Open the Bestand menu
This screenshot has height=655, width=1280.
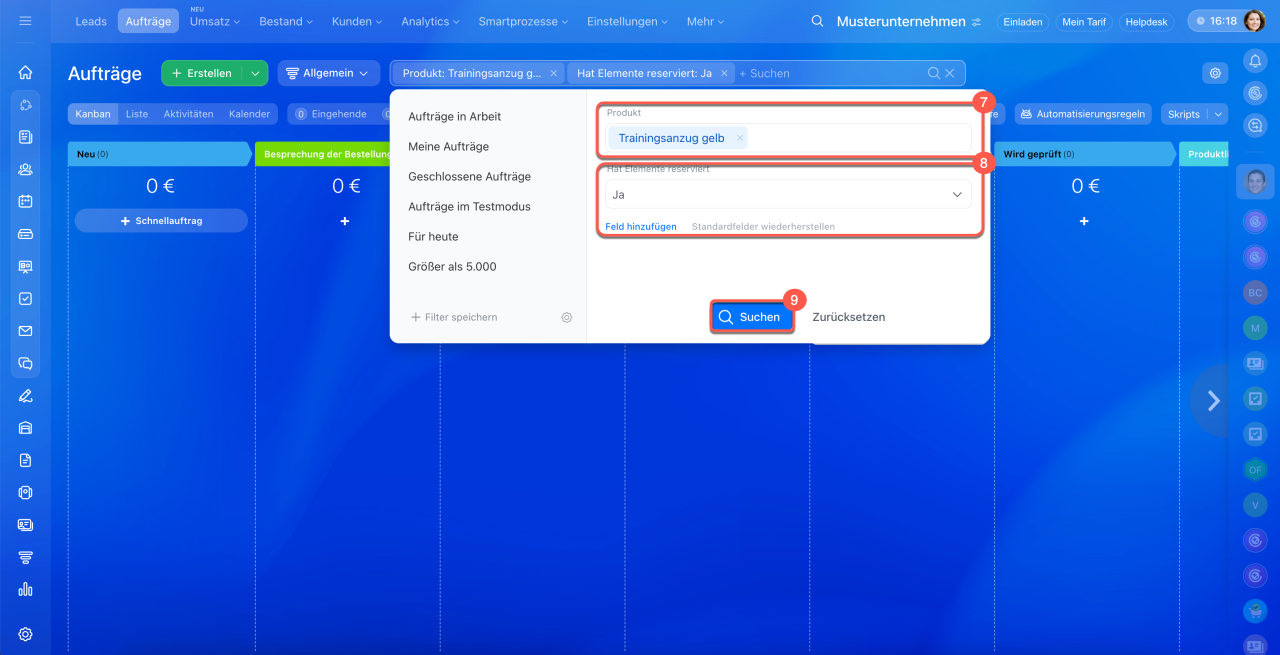pyautogui.click(x=285, y=21)
